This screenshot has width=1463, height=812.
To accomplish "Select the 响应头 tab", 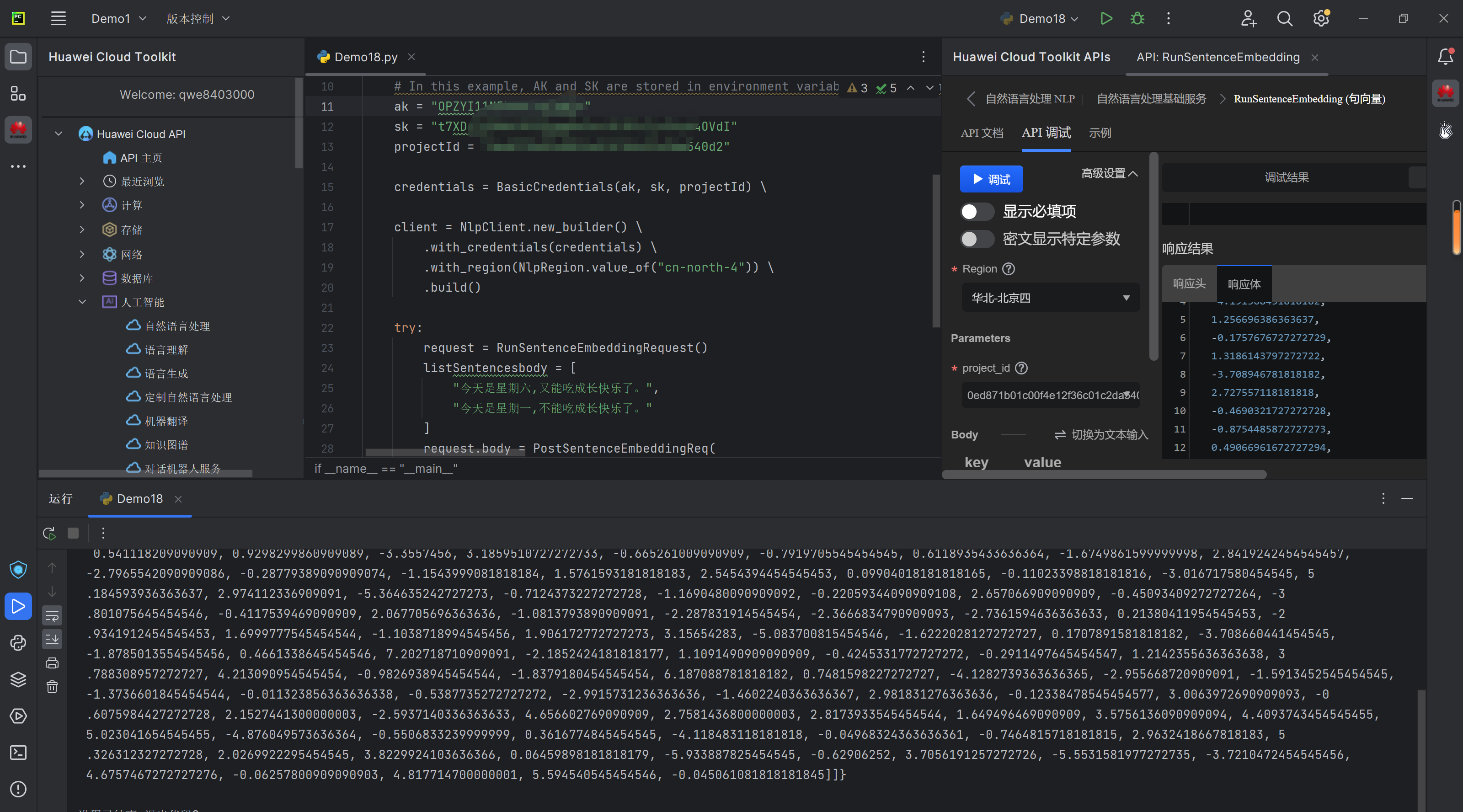I will pyautogui.click(x=1189, y=284).
